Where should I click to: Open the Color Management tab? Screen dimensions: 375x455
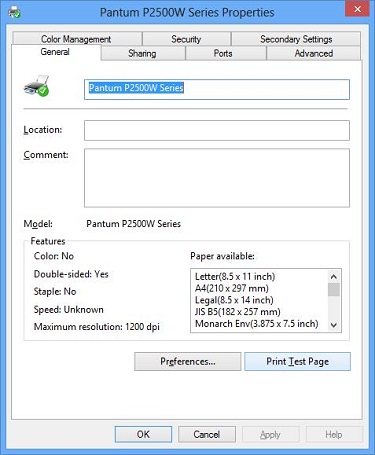tap(76, 39)
